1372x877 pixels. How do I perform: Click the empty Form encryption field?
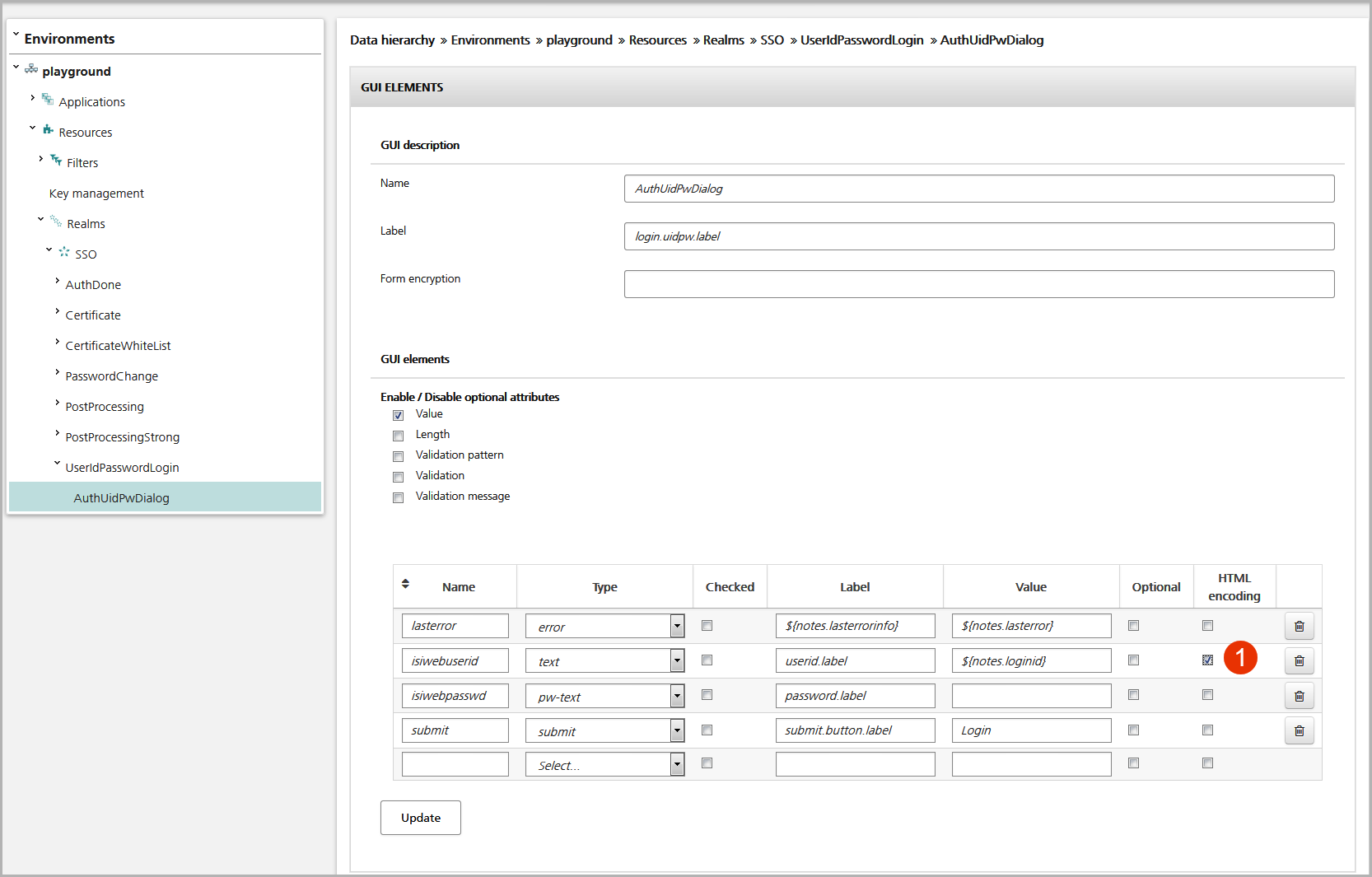pyautogui.click(x=979, y=284)
